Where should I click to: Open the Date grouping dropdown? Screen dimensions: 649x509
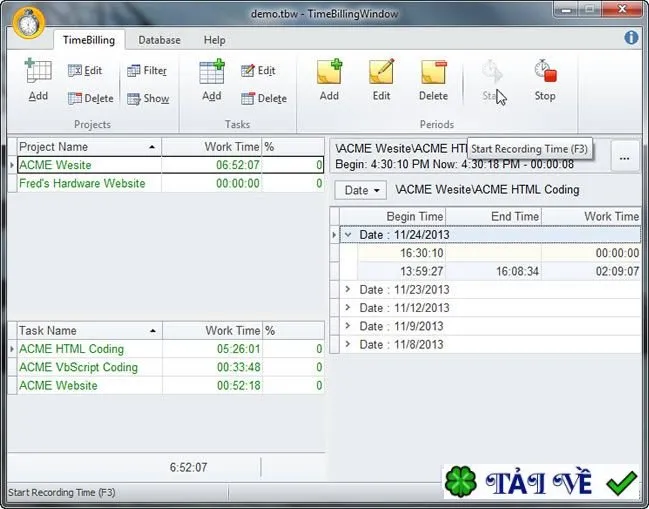(361, 190)
